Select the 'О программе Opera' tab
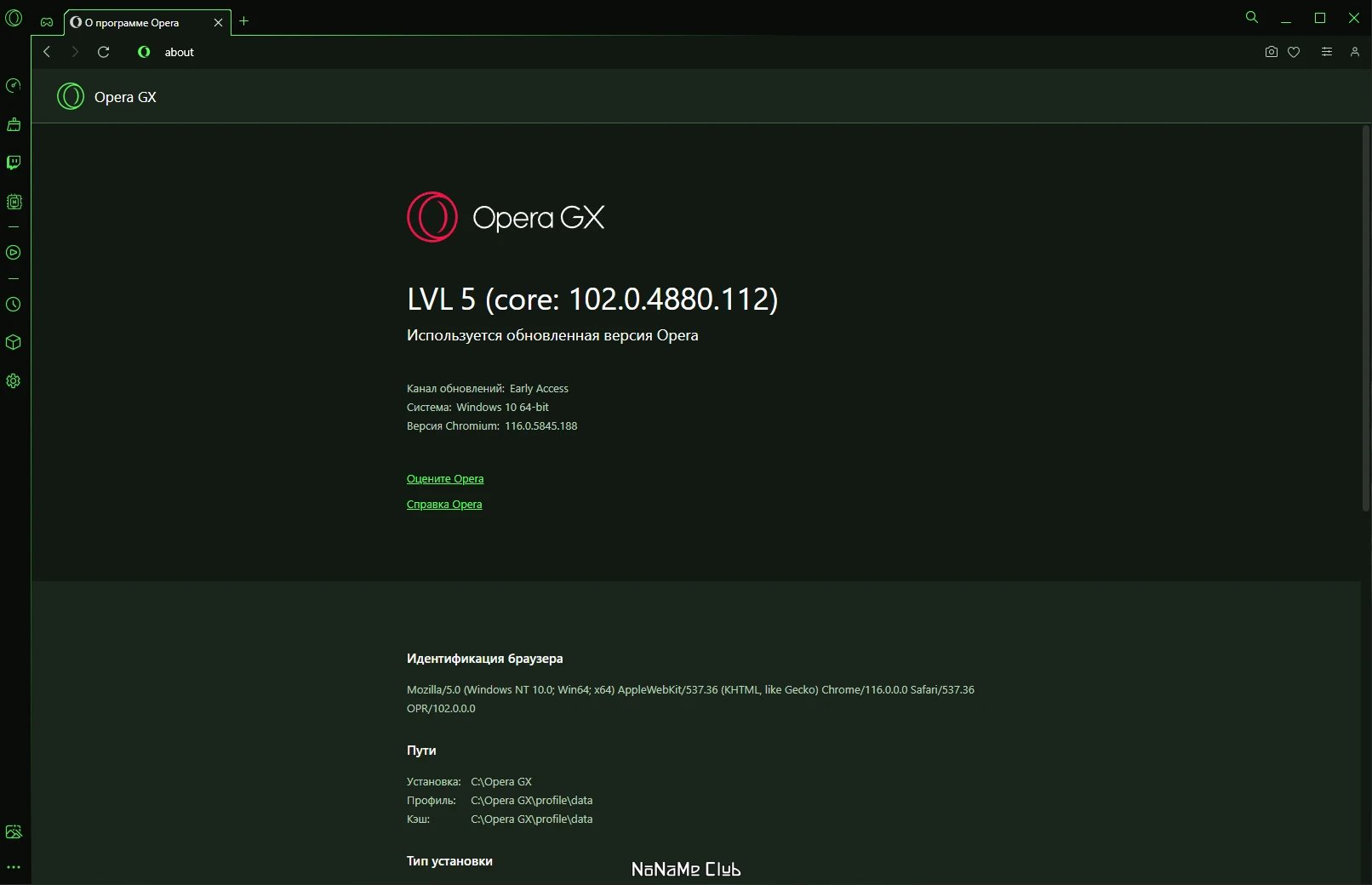 pos(146,23)
